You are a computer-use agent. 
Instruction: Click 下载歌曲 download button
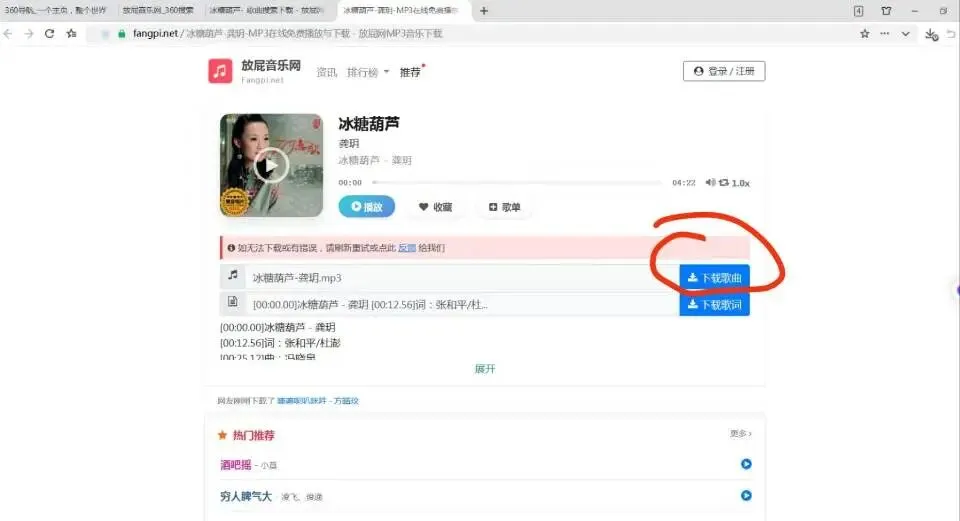[x=714, y=277]
